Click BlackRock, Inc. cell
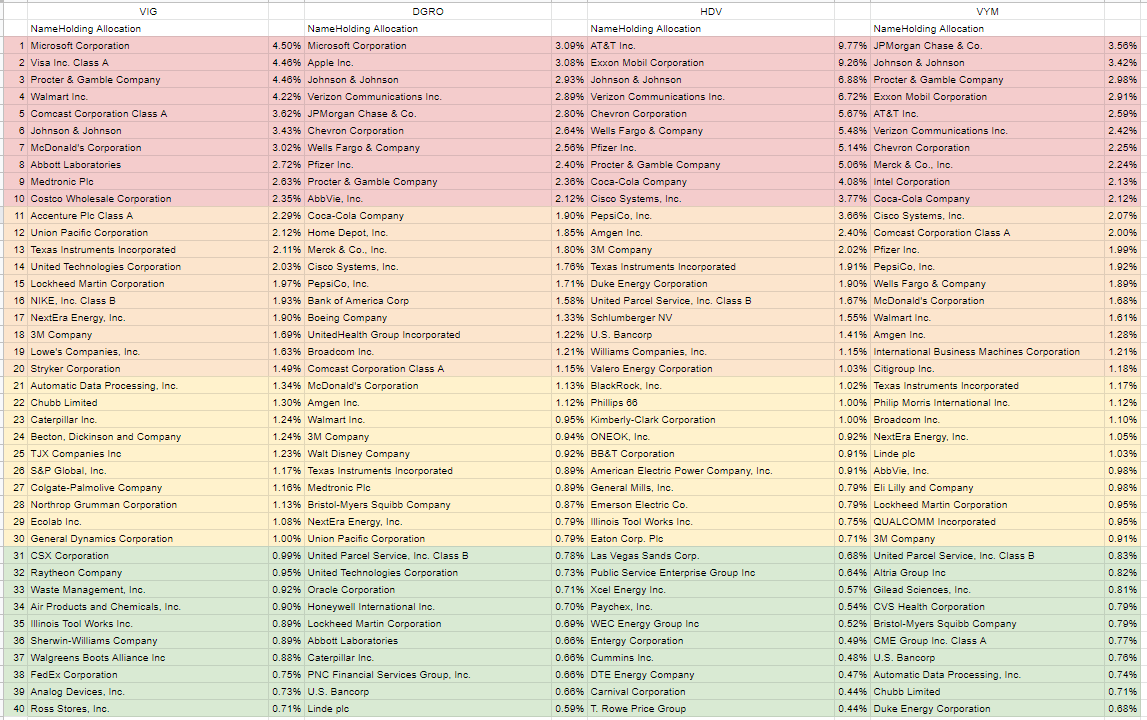The width and height of the screenshot is (1147, 720). coord(710,386)
